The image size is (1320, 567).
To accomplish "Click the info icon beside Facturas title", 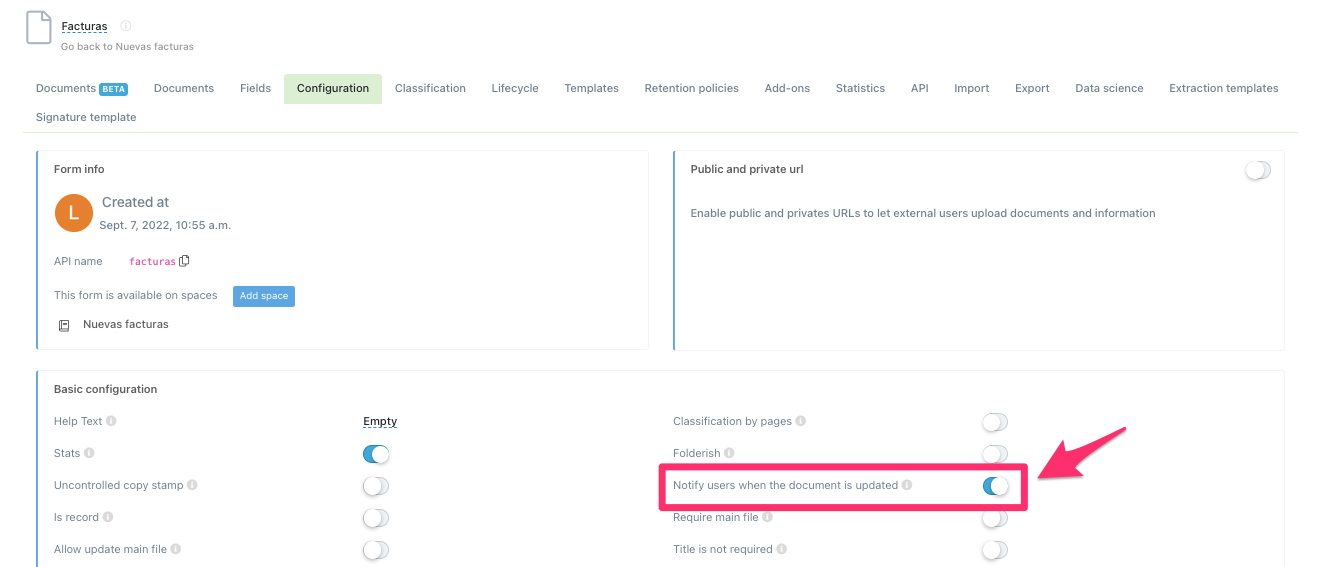I will [125, 26].
